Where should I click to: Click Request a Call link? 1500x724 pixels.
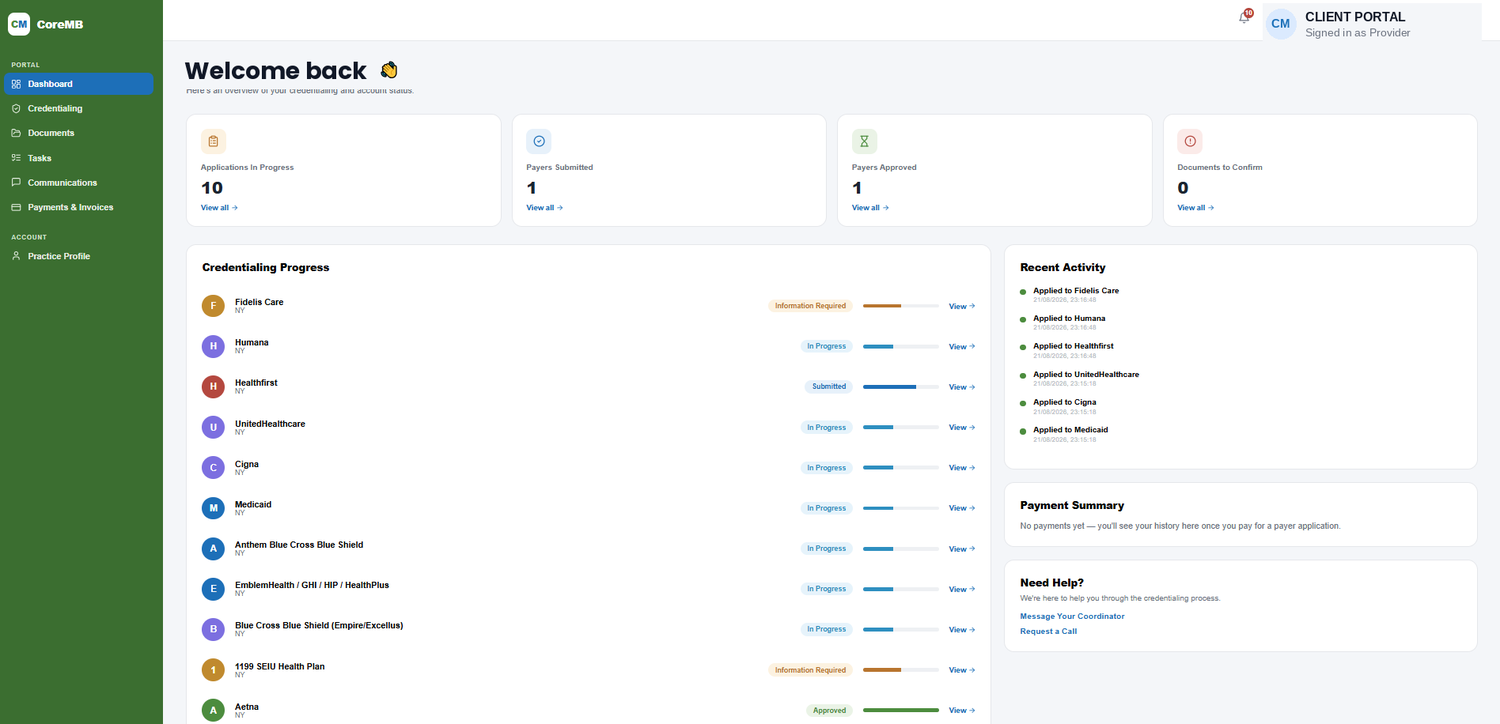click(x=1048, y=631)
